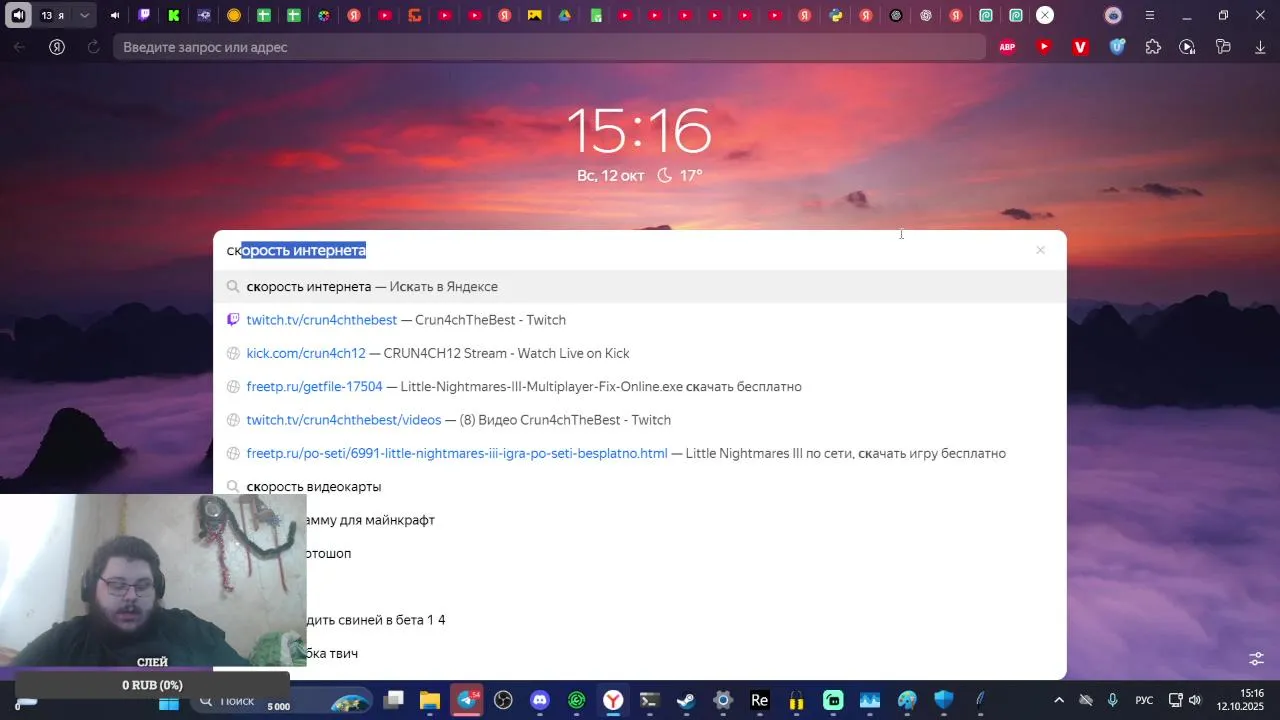Open the ABP adblock extension
Image resolution: width=1280 pixels, height=720 pixels.
click(1008, 47)
